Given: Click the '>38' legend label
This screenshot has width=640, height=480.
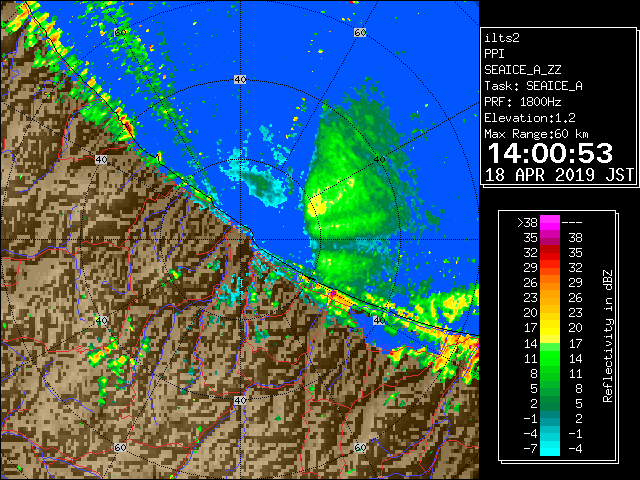Looking at the screenshot, I should coord(527,223).
